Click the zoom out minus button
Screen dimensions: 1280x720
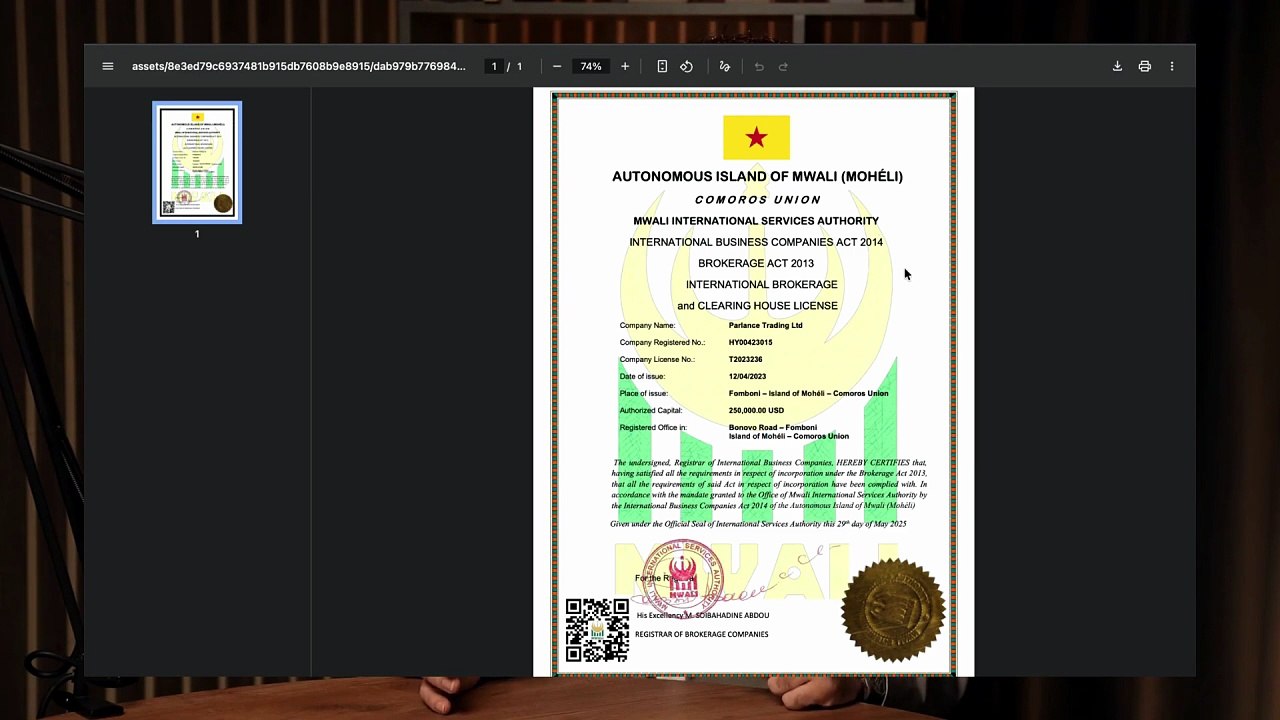[x=557, y=67]
